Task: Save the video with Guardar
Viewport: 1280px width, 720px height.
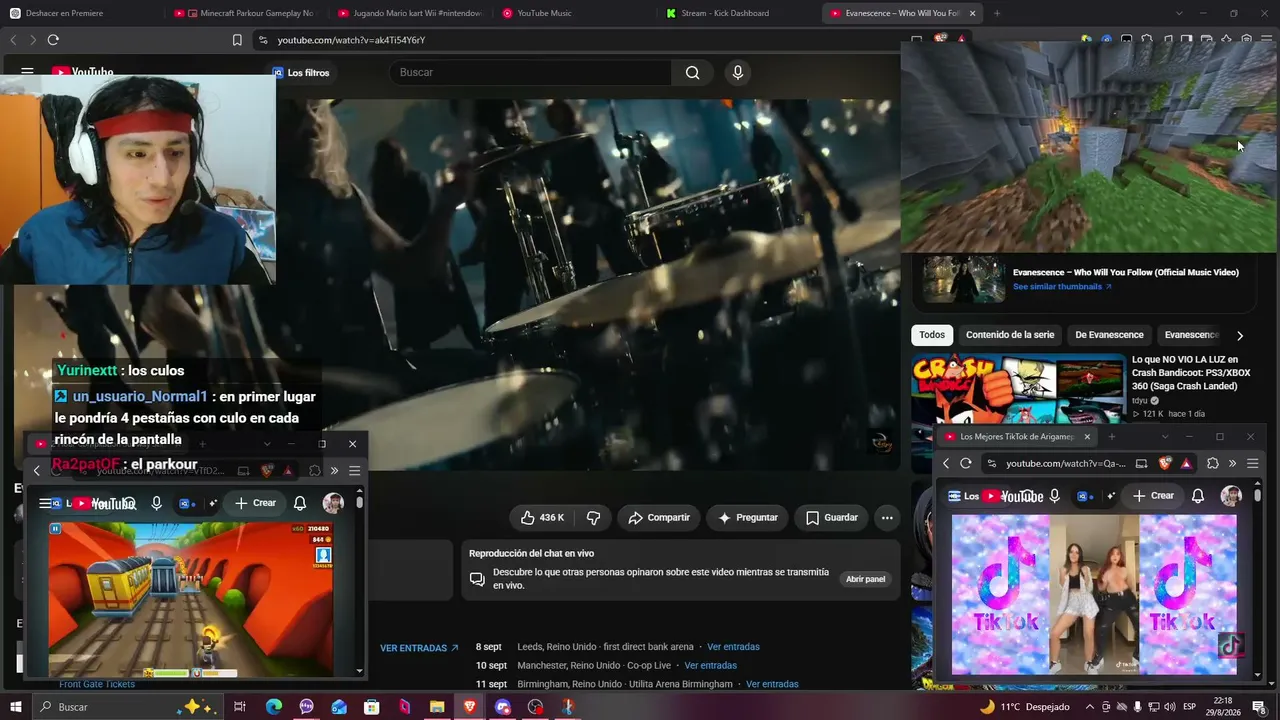Action: pos(832,518)
